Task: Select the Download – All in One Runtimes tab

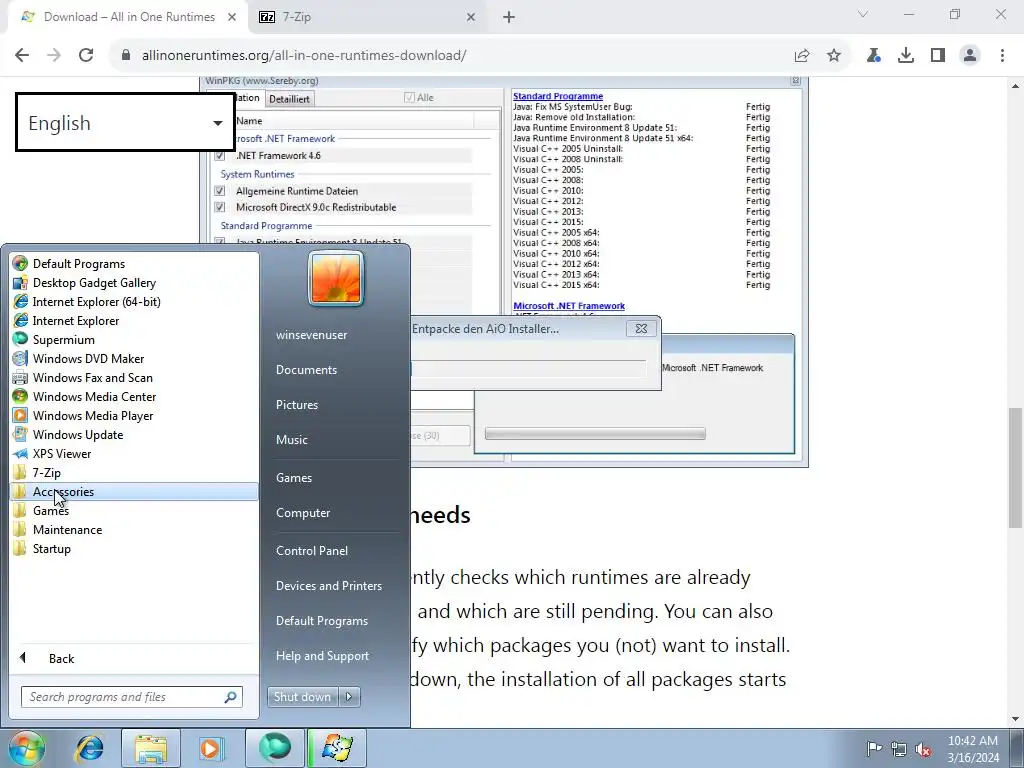Action: pyautogui.click(x=129, y=17)
